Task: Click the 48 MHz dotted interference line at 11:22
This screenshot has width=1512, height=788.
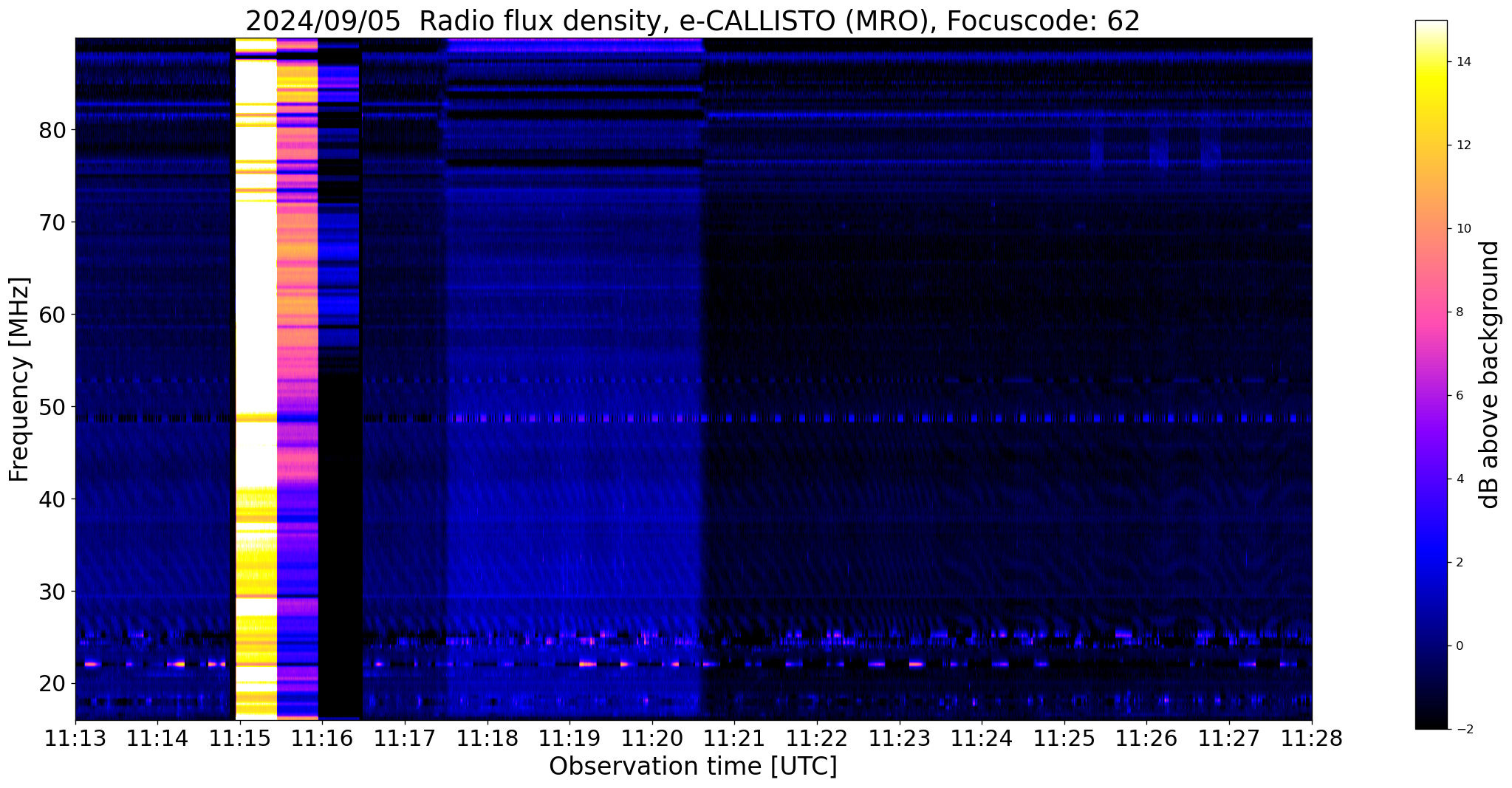Action: tap(817, 418)
